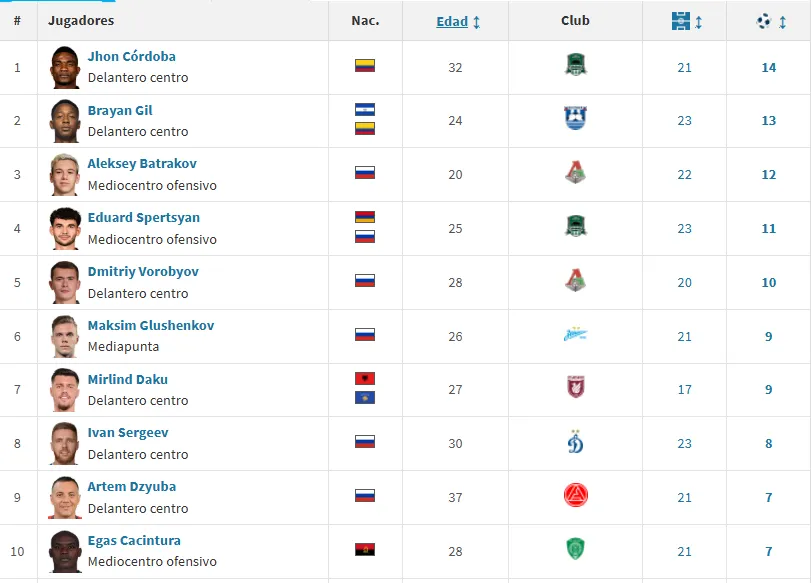Click the Albania flag next to Mirlind Daku
The height and width of the screenshot is (583, 811).
click(367, 379)
